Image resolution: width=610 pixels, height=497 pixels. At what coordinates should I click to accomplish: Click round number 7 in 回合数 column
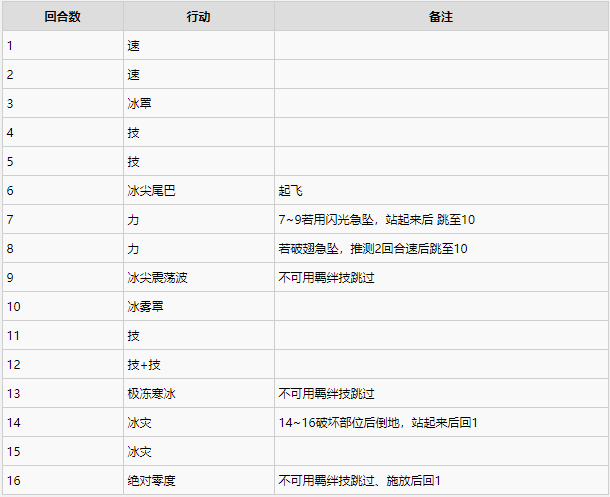point(10,220)
